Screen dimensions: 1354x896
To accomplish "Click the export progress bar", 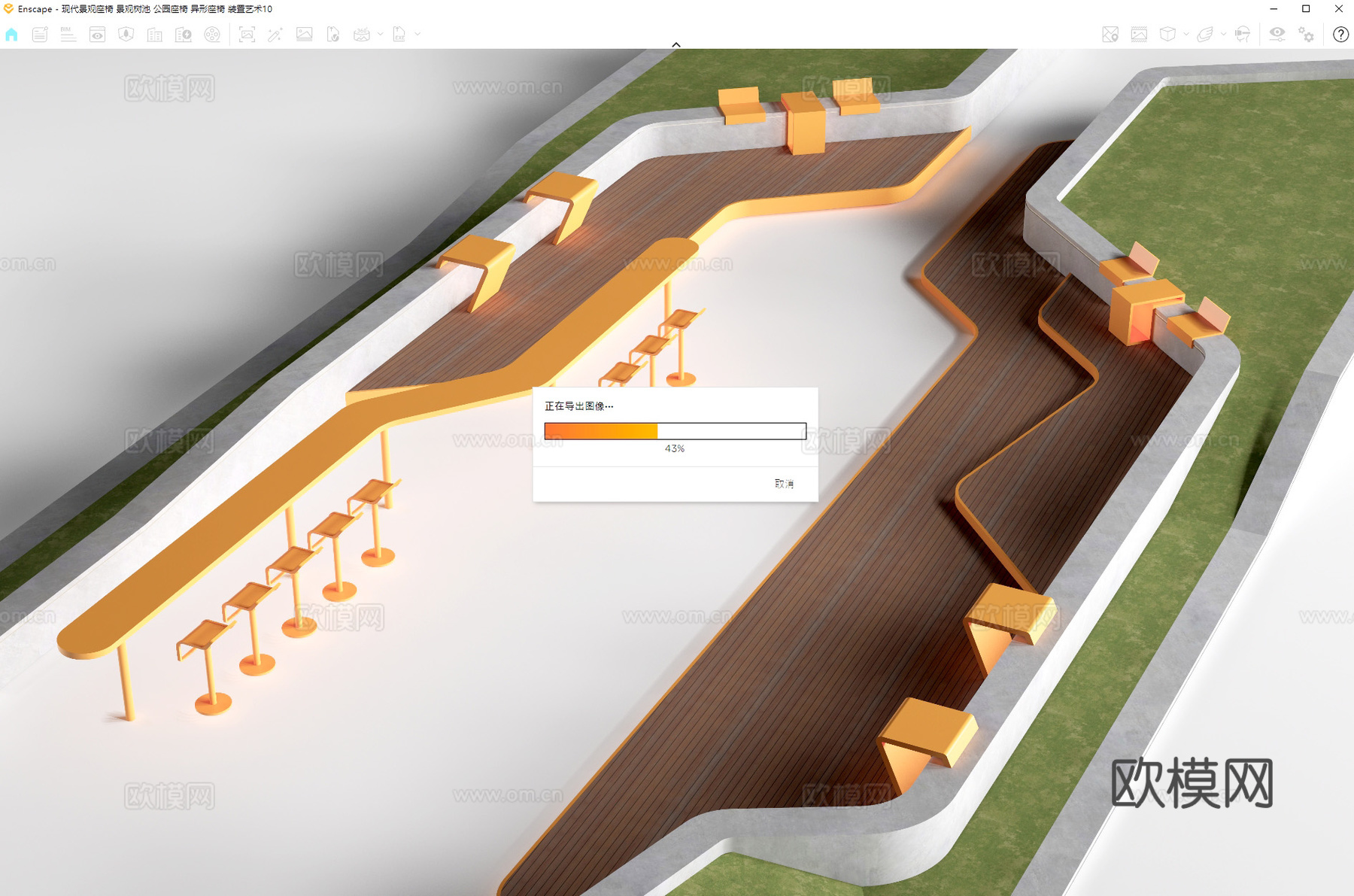I will point(675,431).
